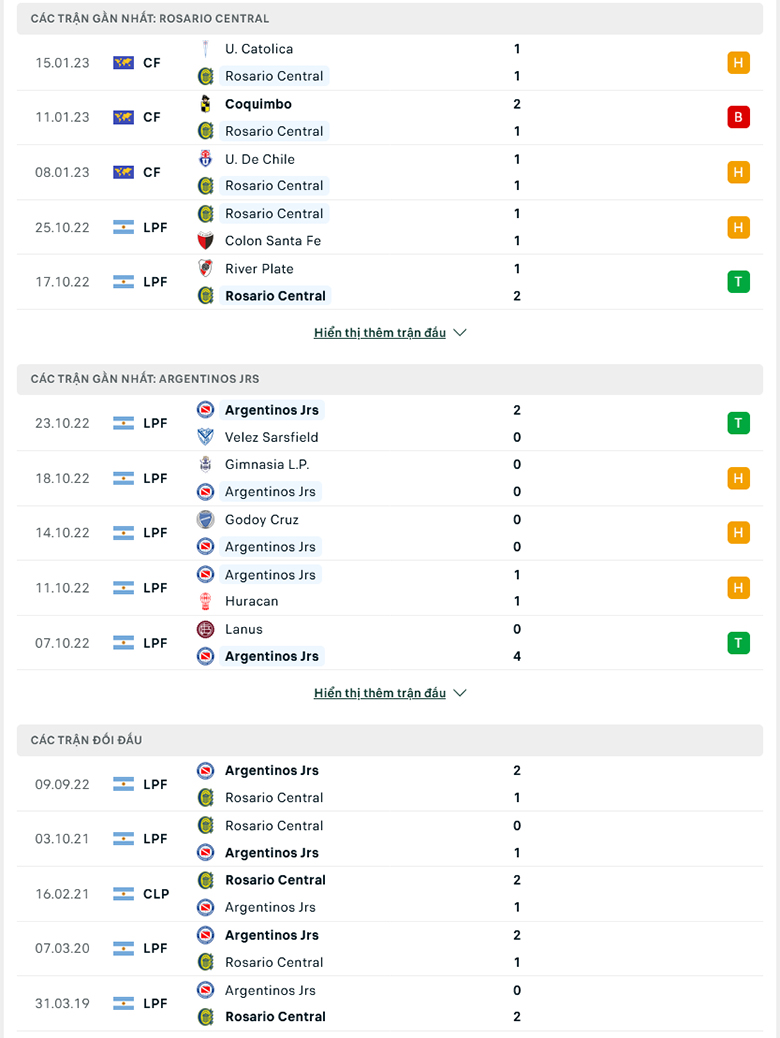Expand more matches under Rosario Central section
This screenshot has height=1038, width=780.
click(x=380, y=333)
